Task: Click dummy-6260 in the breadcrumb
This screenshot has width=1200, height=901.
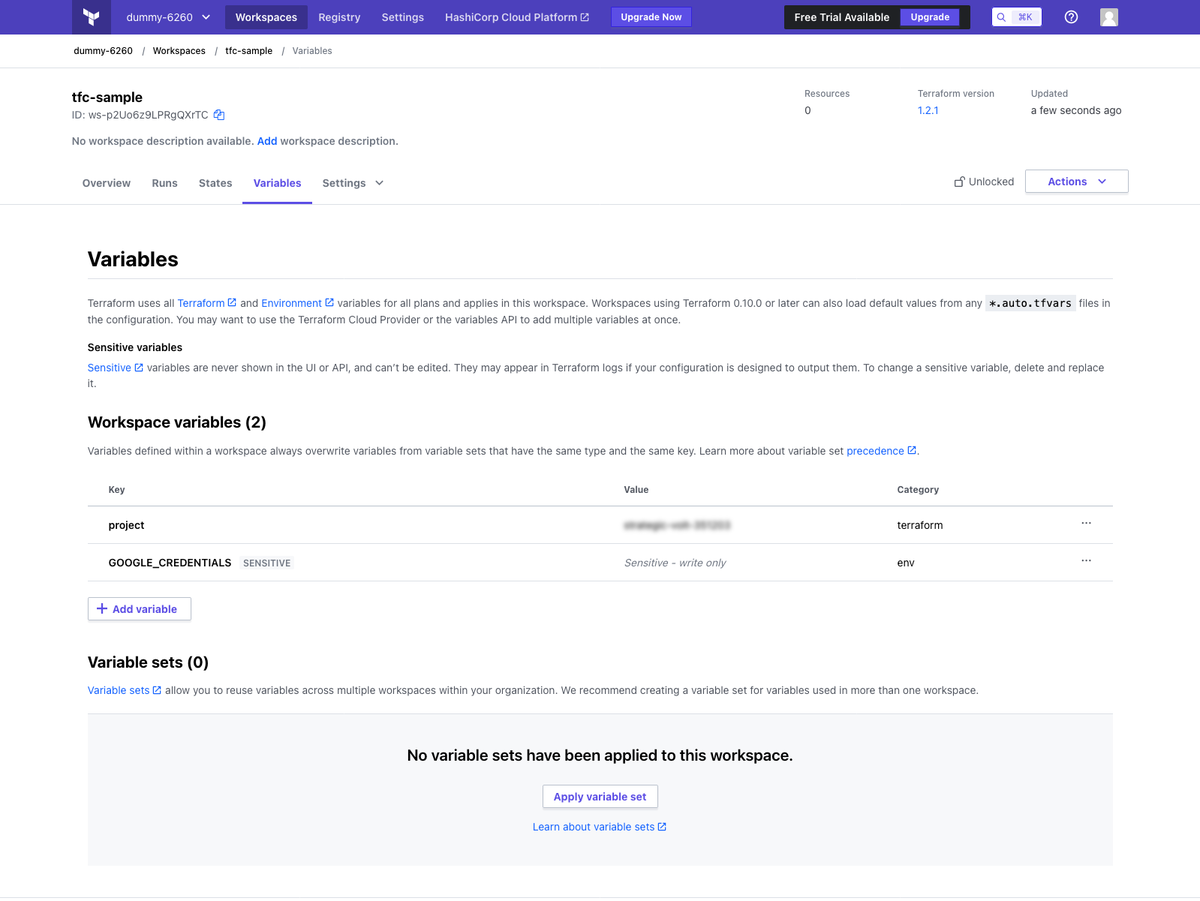Action: click(x=103, y=51)
